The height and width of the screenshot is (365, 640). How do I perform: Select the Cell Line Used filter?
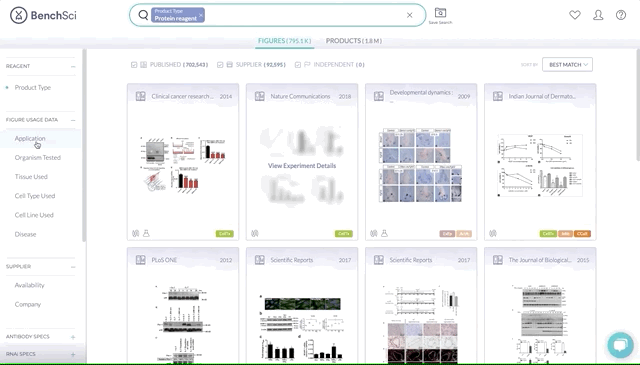click(34, 215)
